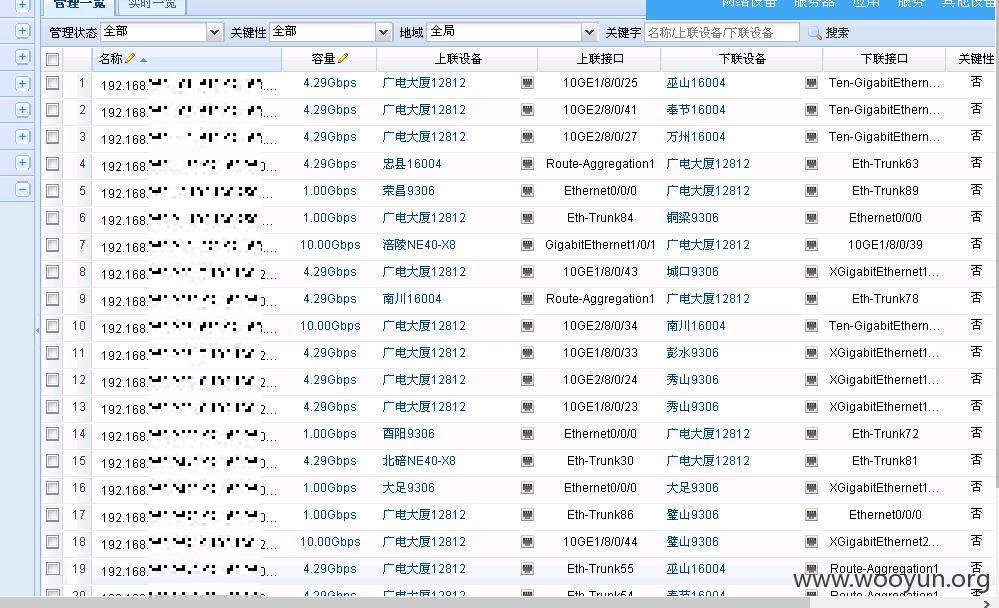
Task: Sort by the 上联接口 column header
Action: pyautogui.click(x=600, y=59)
